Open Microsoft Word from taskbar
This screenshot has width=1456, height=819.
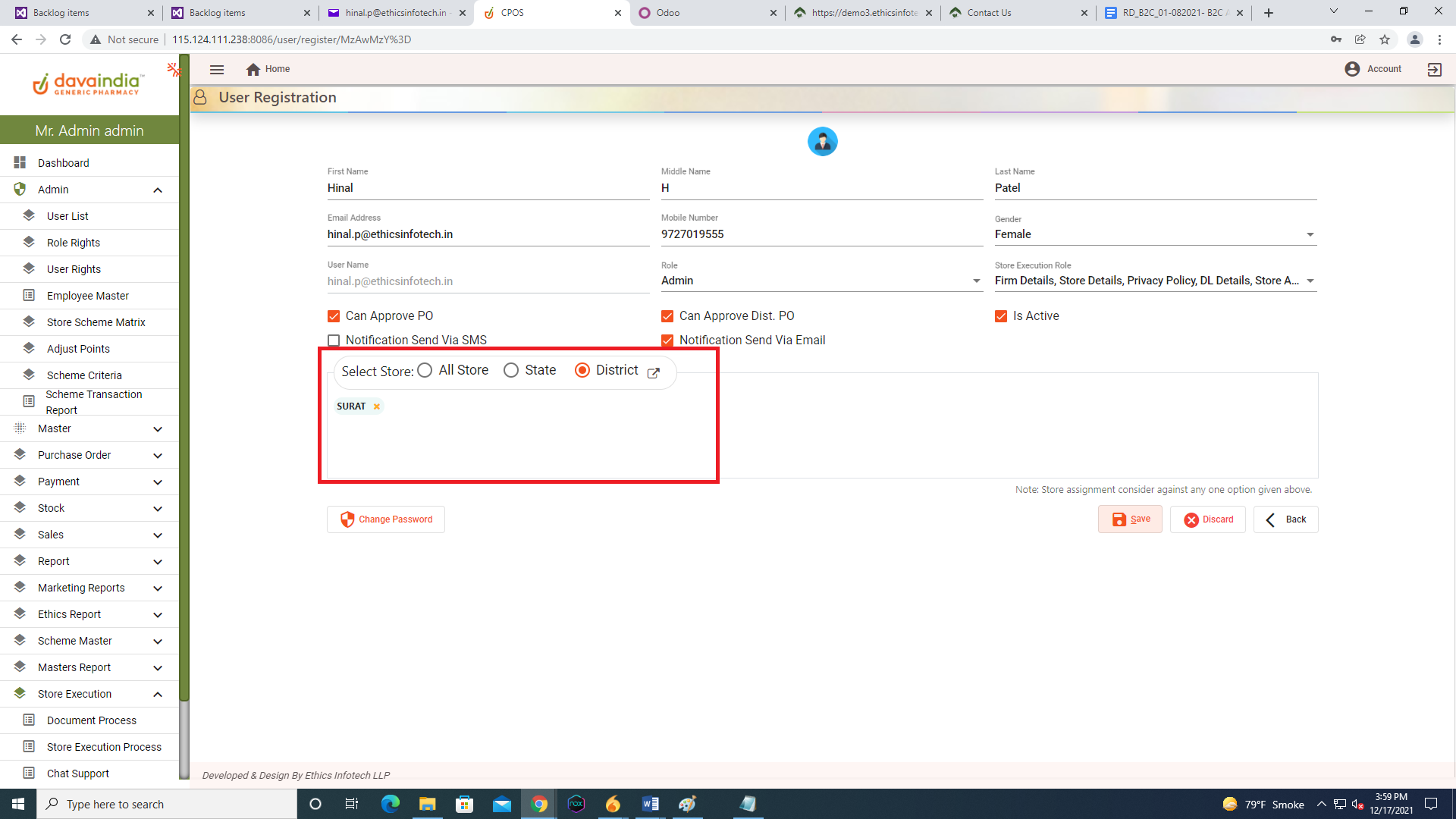650,804
